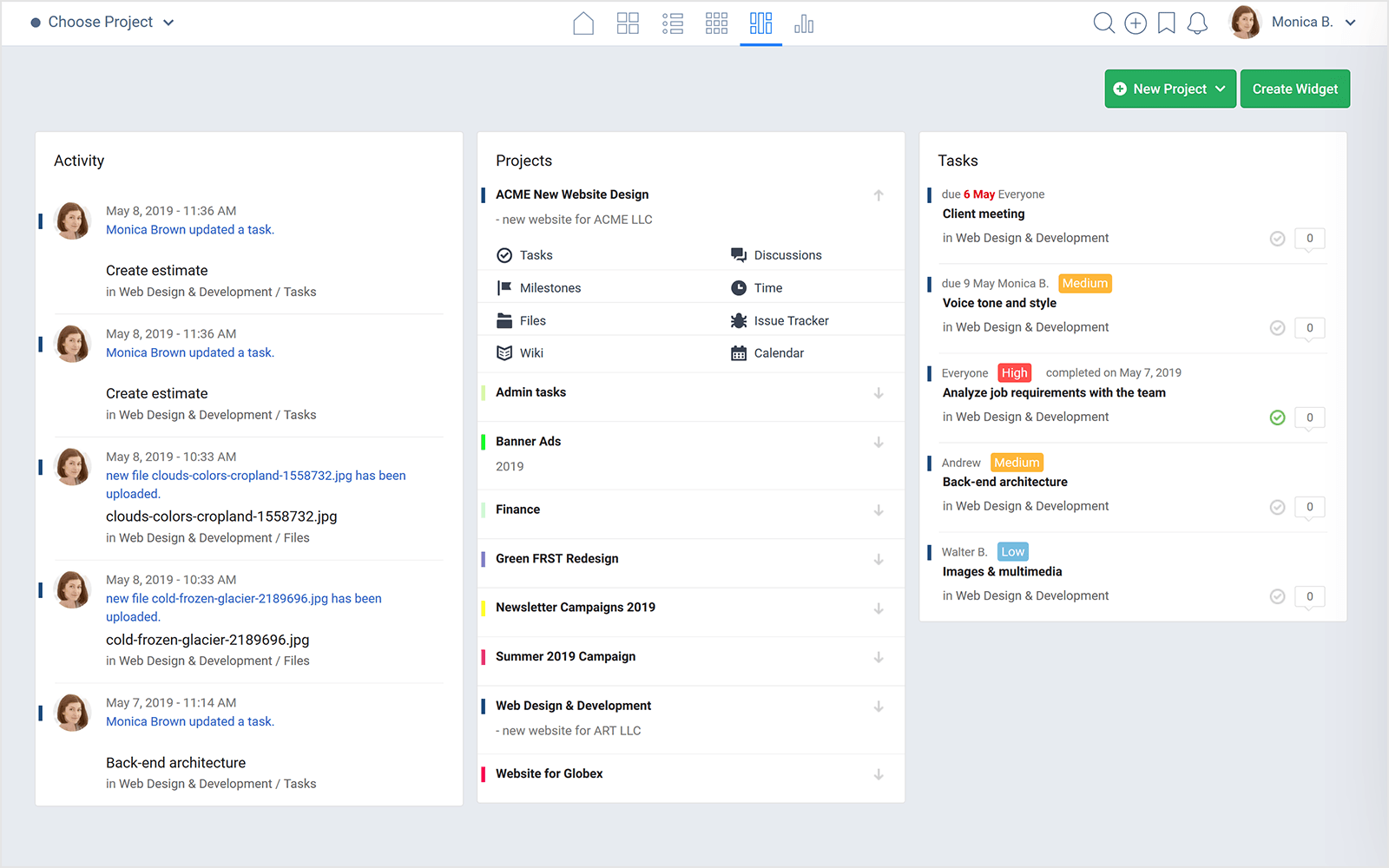Open the New Project dropdown button
Image resolution: width=1389 pixels, height=868 pixels.
point(1170,89)
